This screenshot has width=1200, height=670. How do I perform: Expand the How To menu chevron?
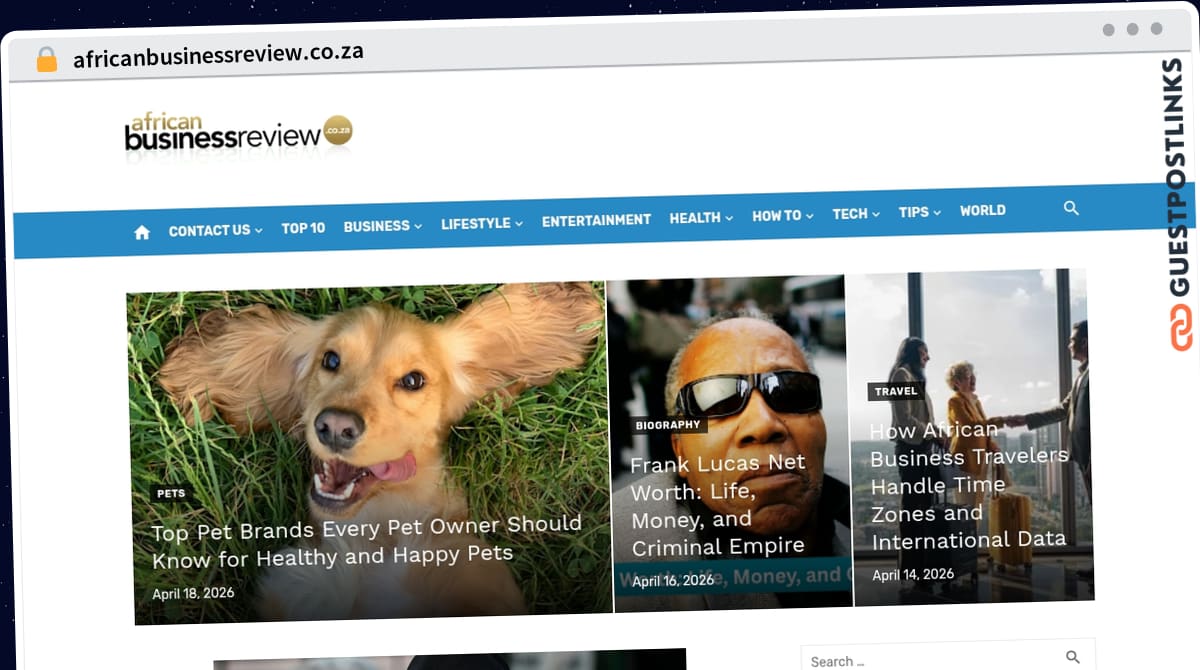(809, 216)
